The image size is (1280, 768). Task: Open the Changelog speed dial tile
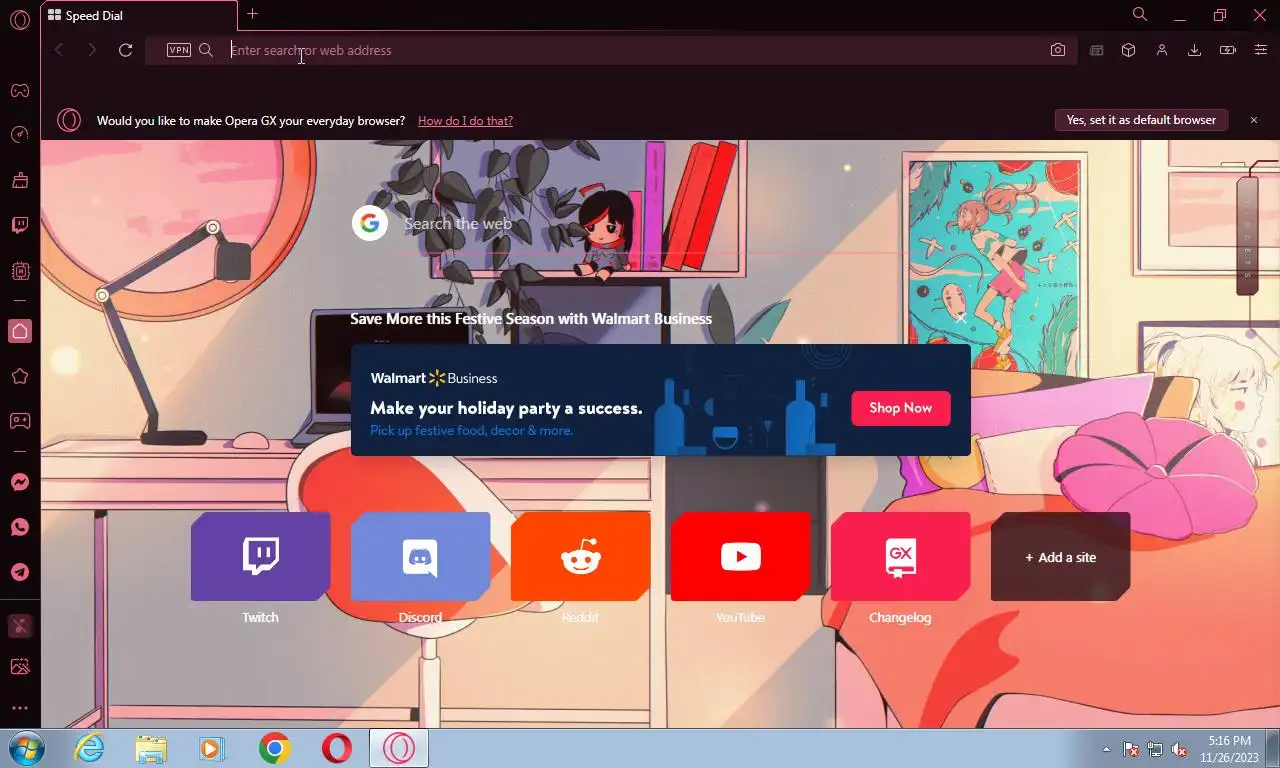(900, 557)
